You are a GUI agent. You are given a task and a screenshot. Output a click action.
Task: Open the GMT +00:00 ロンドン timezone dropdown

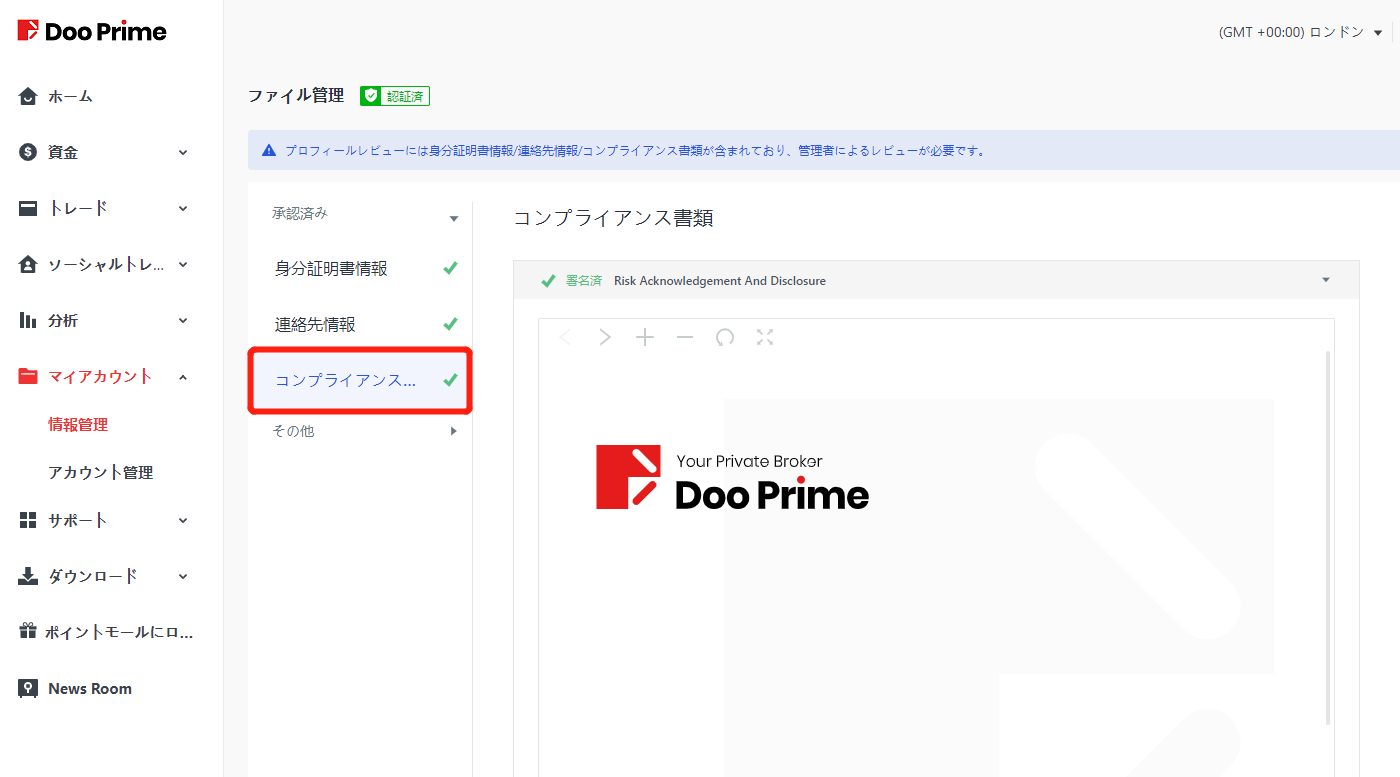1301,32
